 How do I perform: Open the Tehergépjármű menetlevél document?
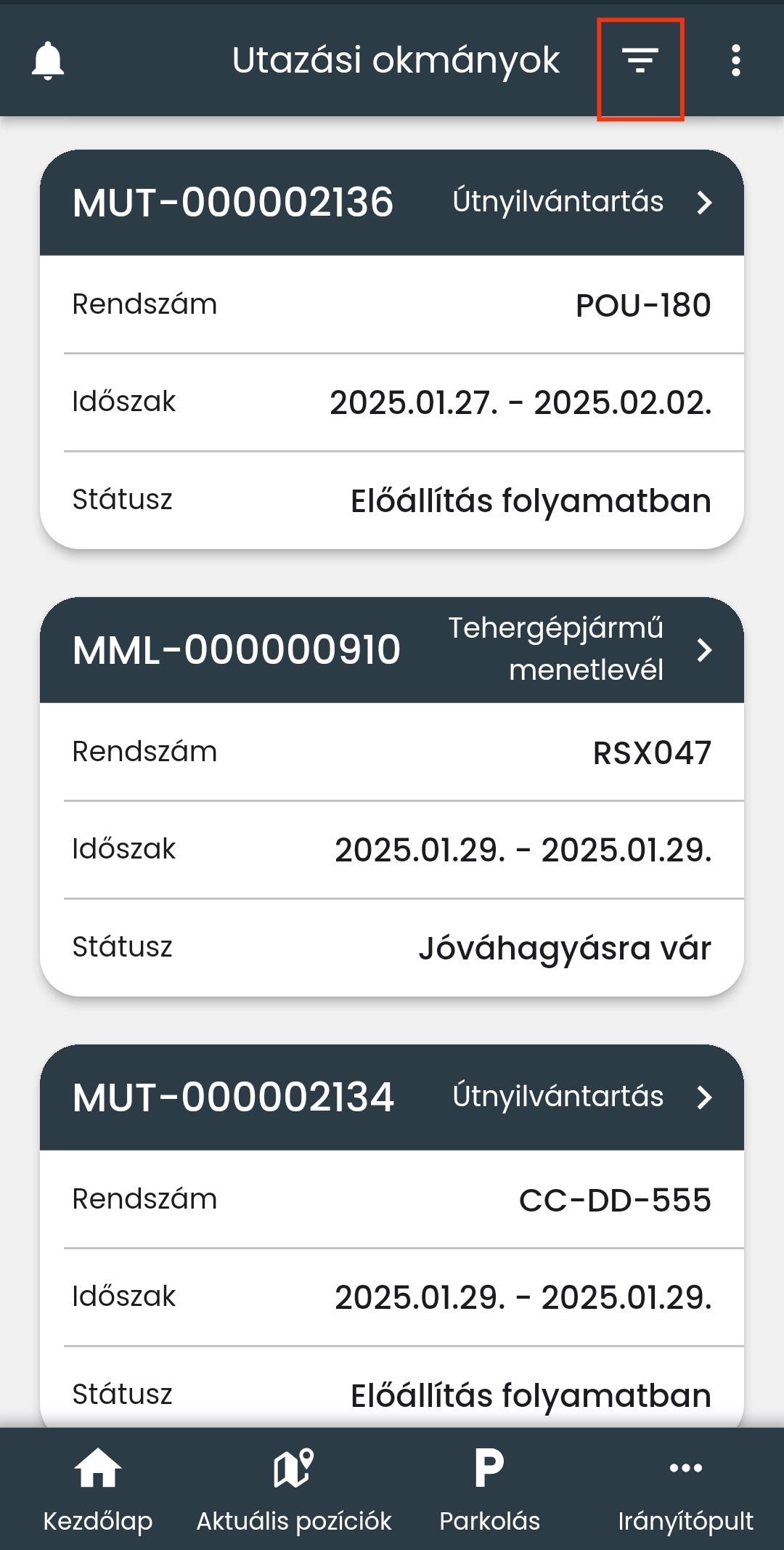pyautogui.click(x=556, y=649)
